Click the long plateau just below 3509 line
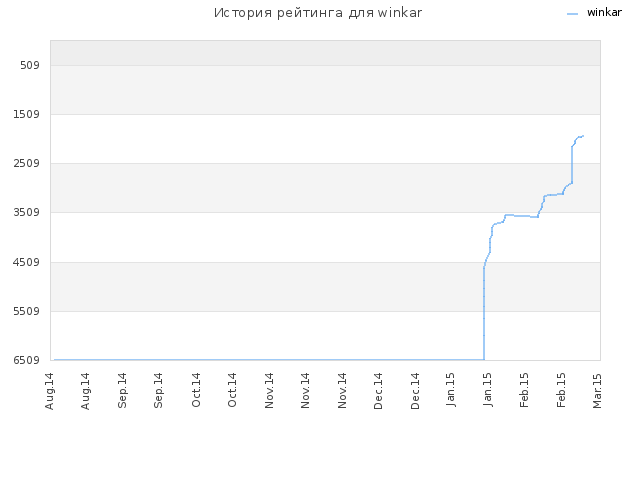Viewport: 640px width, 480px height. coord(522,216)
